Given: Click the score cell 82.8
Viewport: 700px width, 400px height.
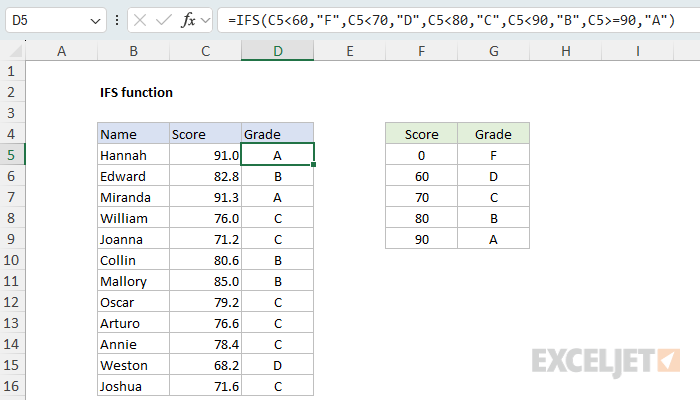Looking at the screenshot, I should click(x=205, y=176).
